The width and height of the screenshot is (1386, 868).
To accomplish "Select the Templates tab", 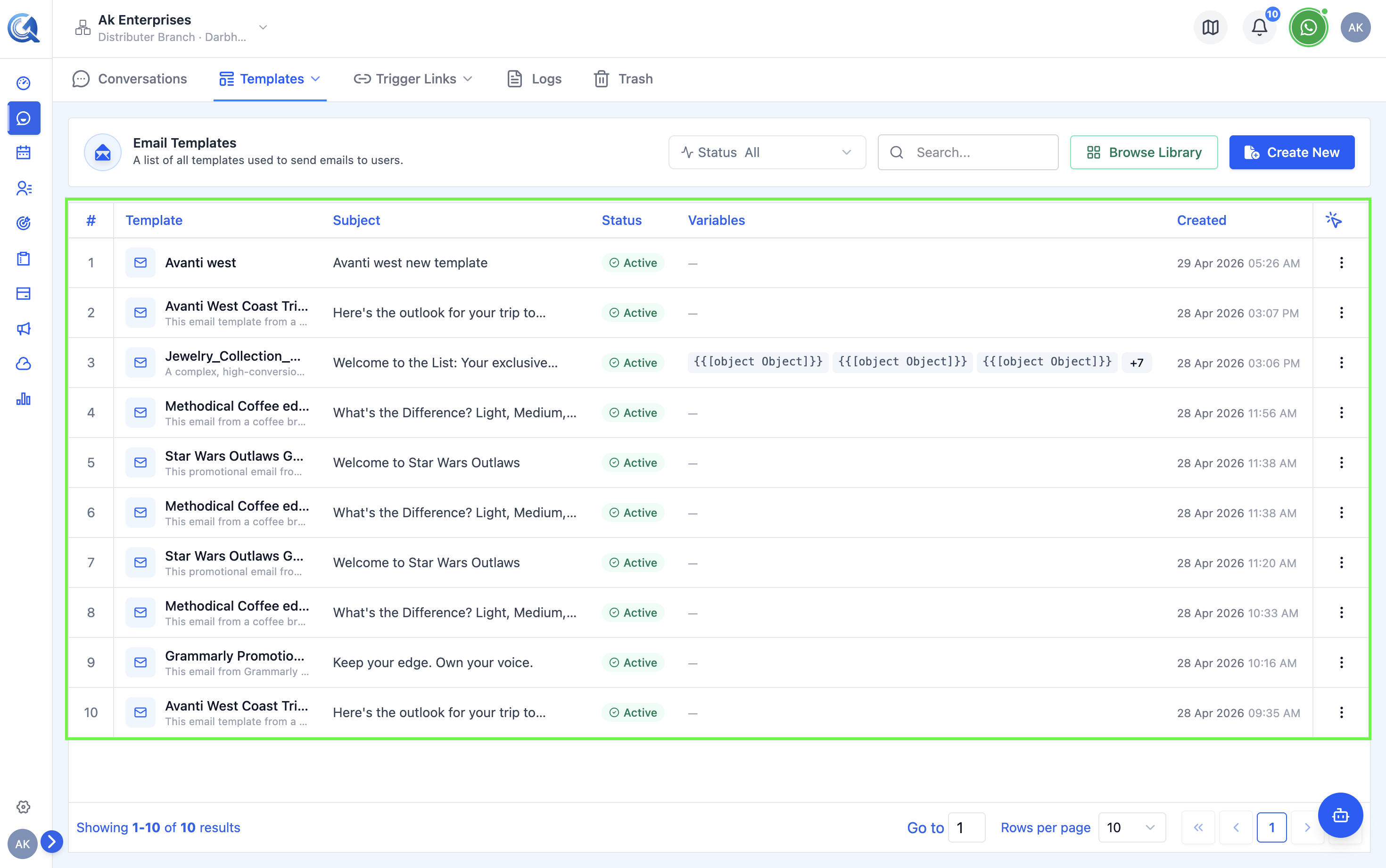I will [270, 79].
